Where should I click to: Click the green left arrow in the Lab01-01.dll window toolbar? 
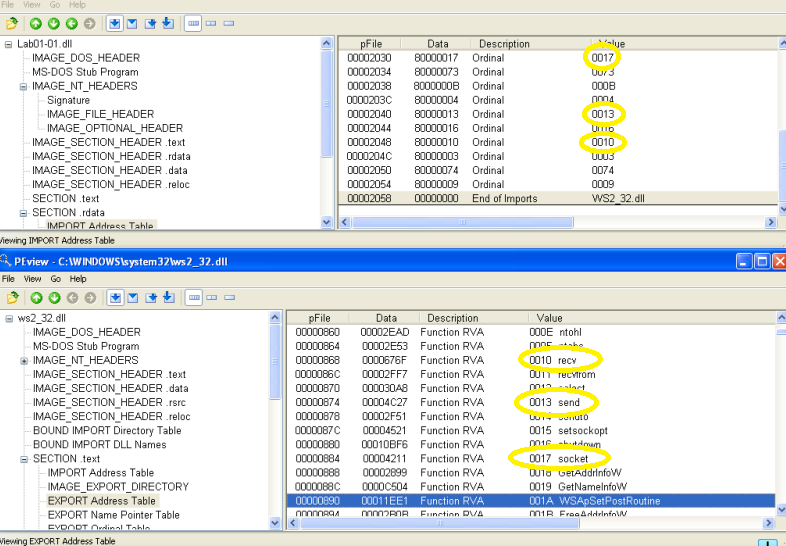(x=71, y=23)
